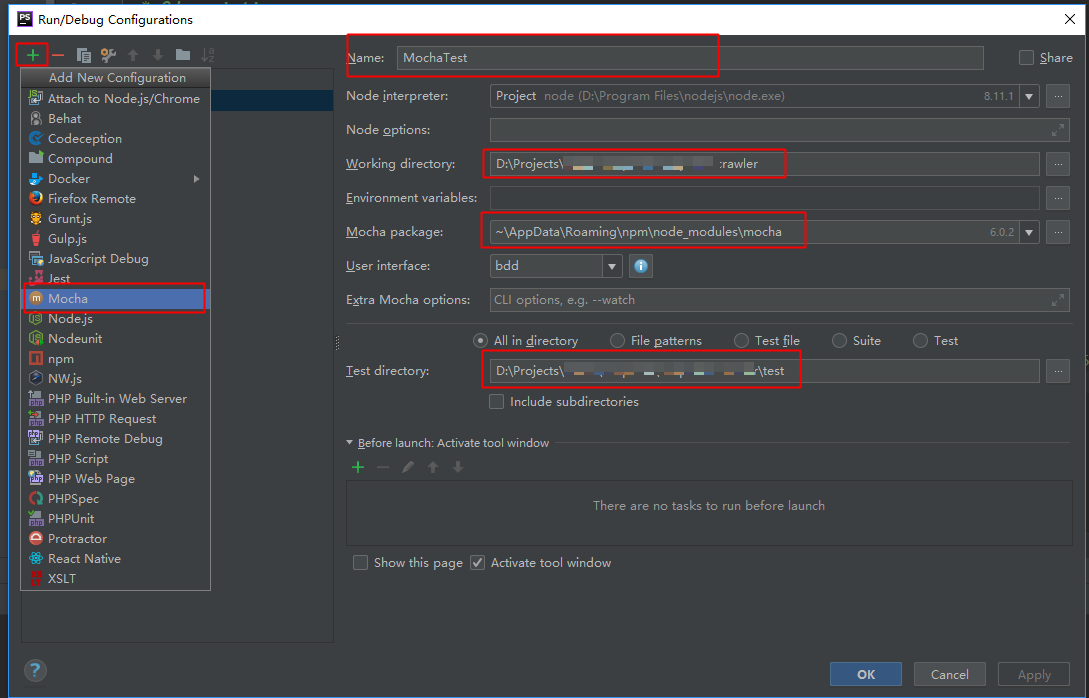Select Test file radio button
The image size is (1089, 698).
pos(742,340)
